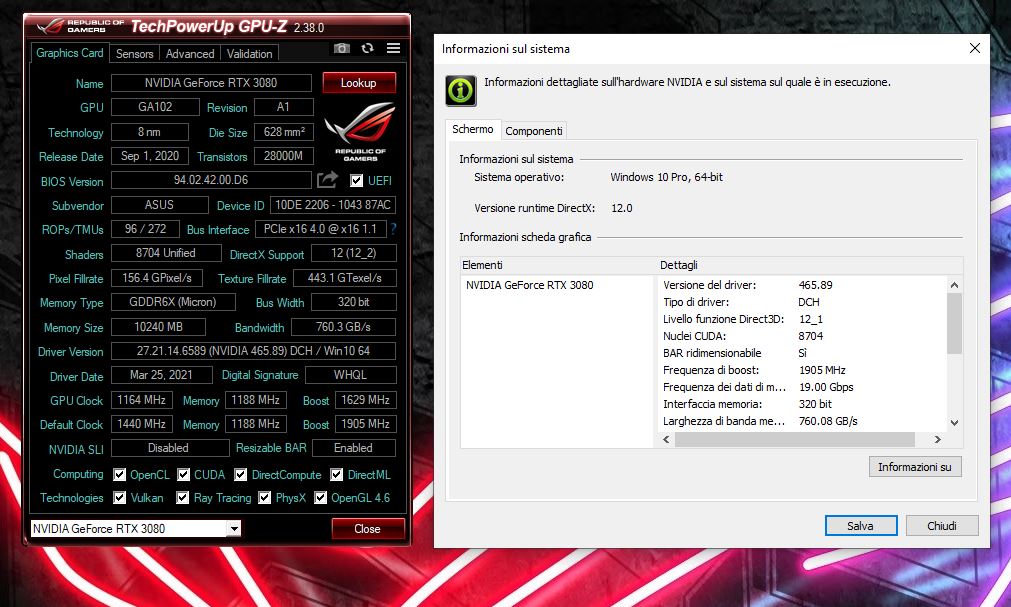Click the Release Date value Sep 1, 2020
This screenshot has height=607, width=1011.
coord(150,156)
